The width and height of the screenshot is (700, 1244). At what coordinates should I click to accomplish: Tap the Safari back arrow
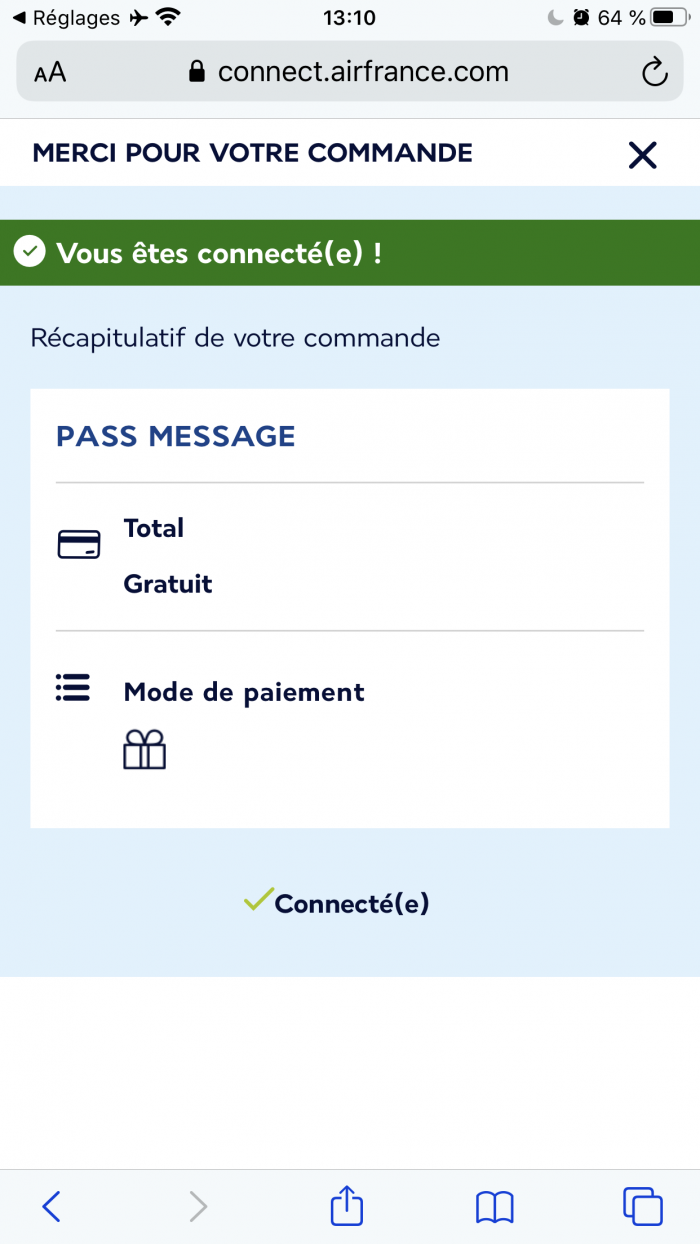click(x=52, y=1206)
